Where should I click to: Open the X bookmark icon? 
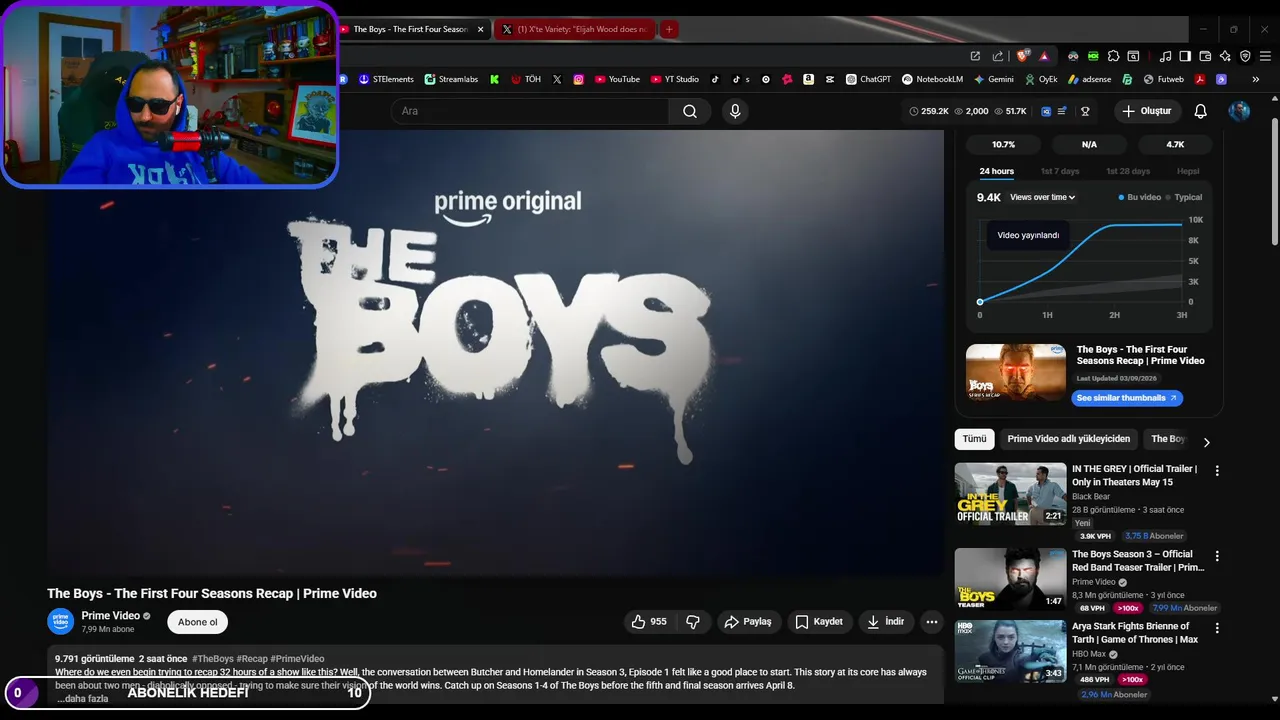(x=557, y=79)
